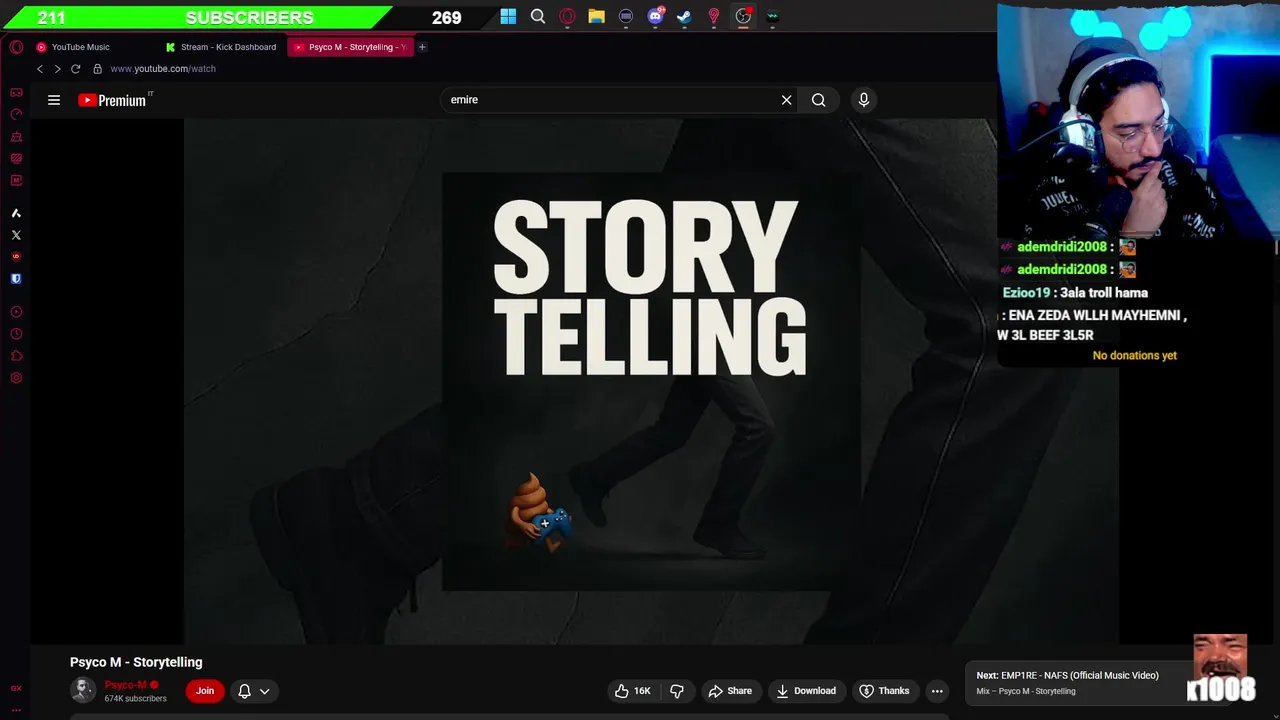Run search with magnifier button
Viewport: 1280px width, 720px height.
coord(819,100)
